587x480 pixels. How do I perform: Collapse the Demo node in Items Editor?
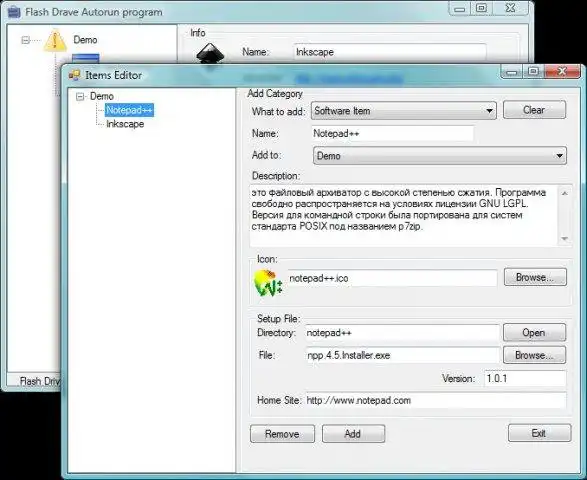pyautogui.click(x=80, y=97)
